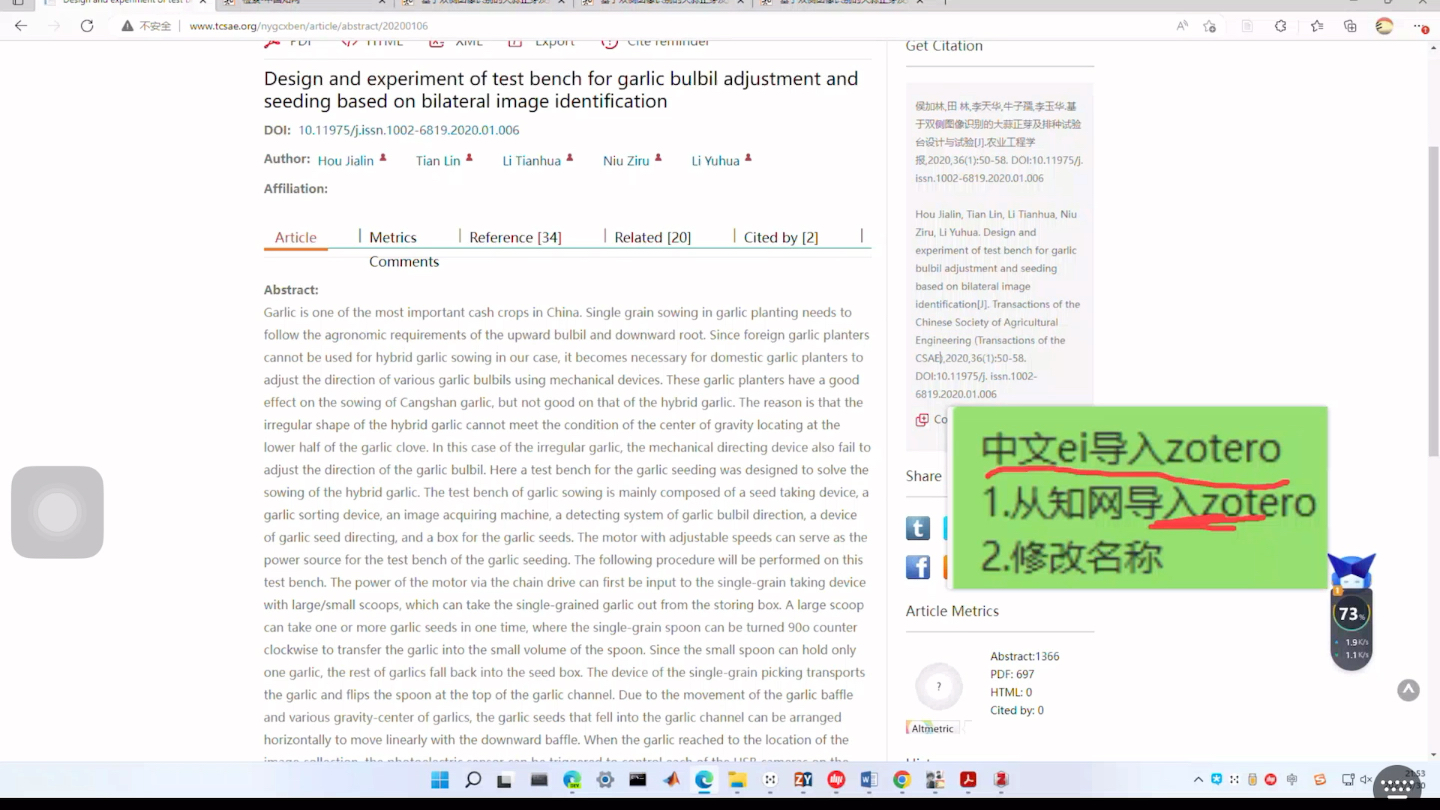Click the 'Get Citation' heading
Viewport: 1440px width, 810px height.
coord(944,46)
